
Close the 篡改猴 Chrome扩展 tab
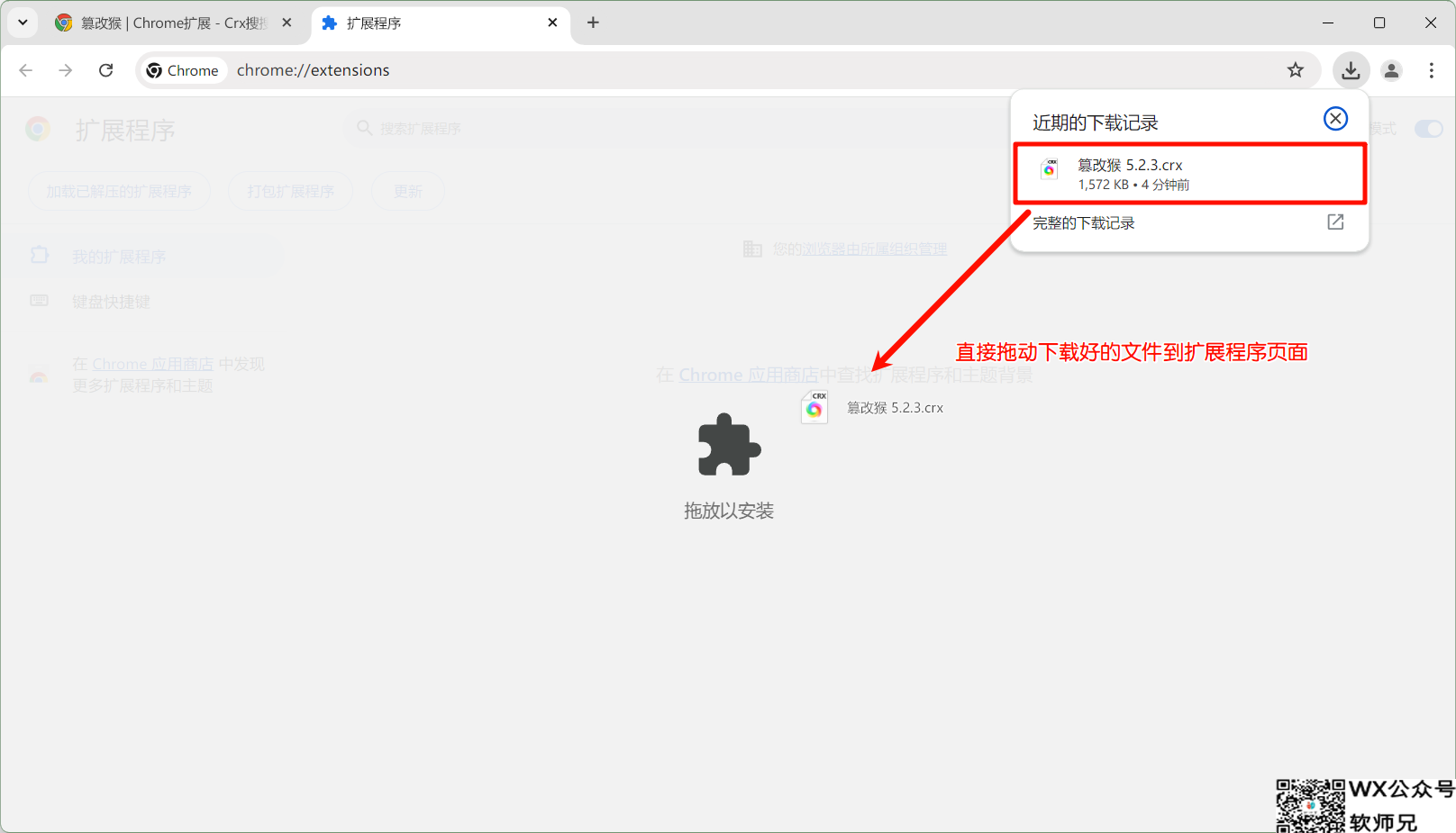point(287,23)
